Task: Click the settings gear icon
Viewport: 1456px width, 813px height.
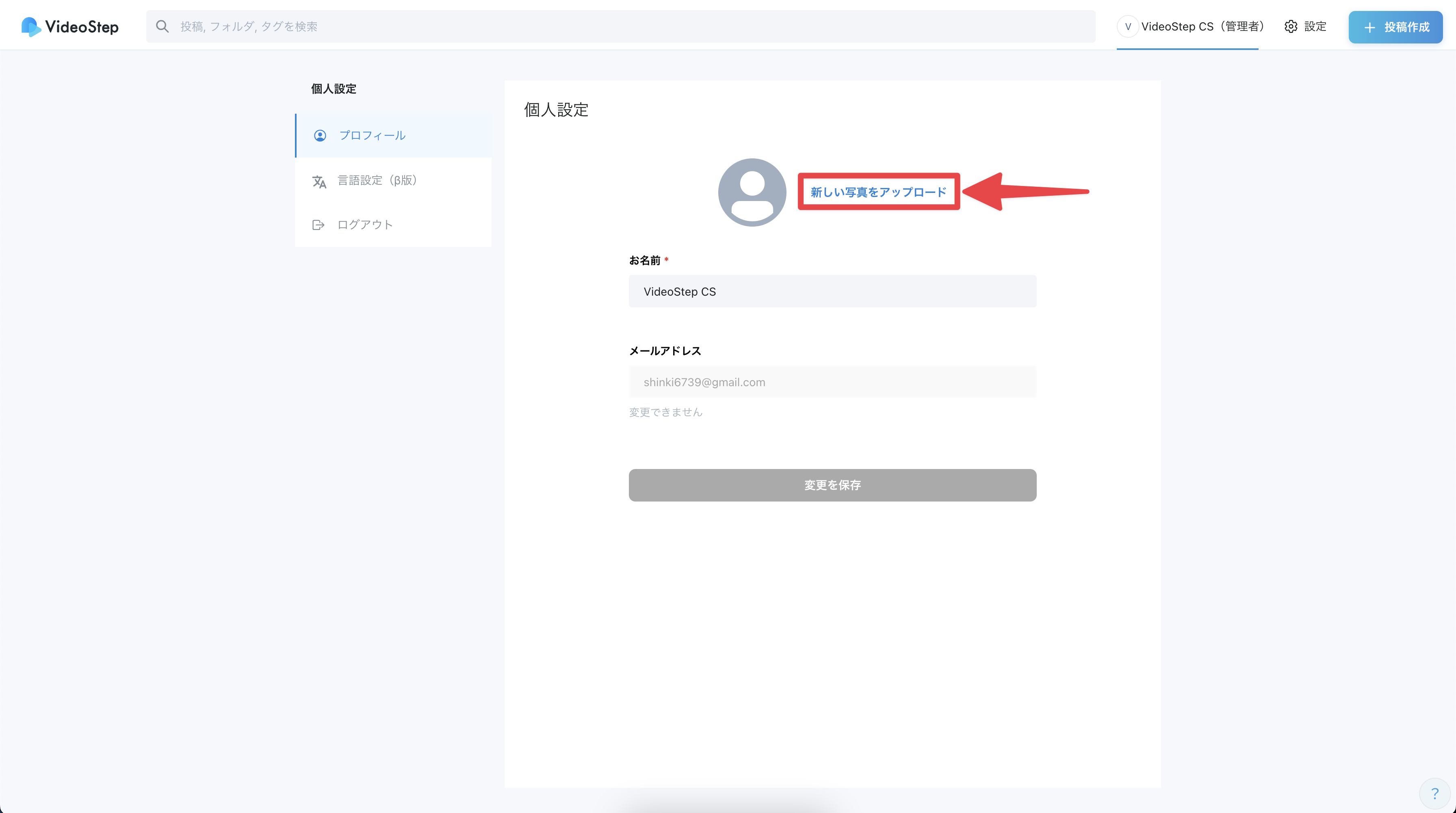Action: pyautogui.click(x=1290, y=26)
